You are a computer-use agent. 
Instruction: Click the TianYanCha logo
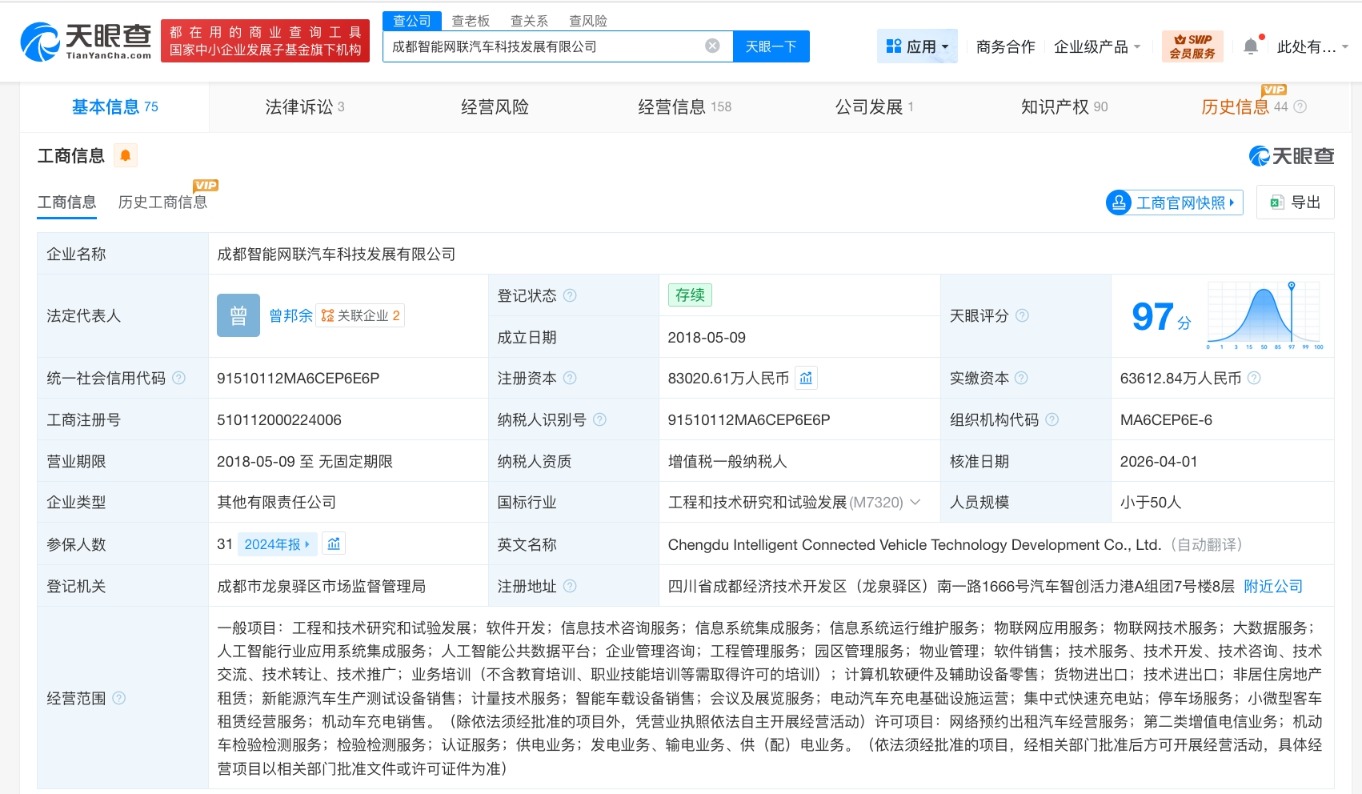[87, 41]
